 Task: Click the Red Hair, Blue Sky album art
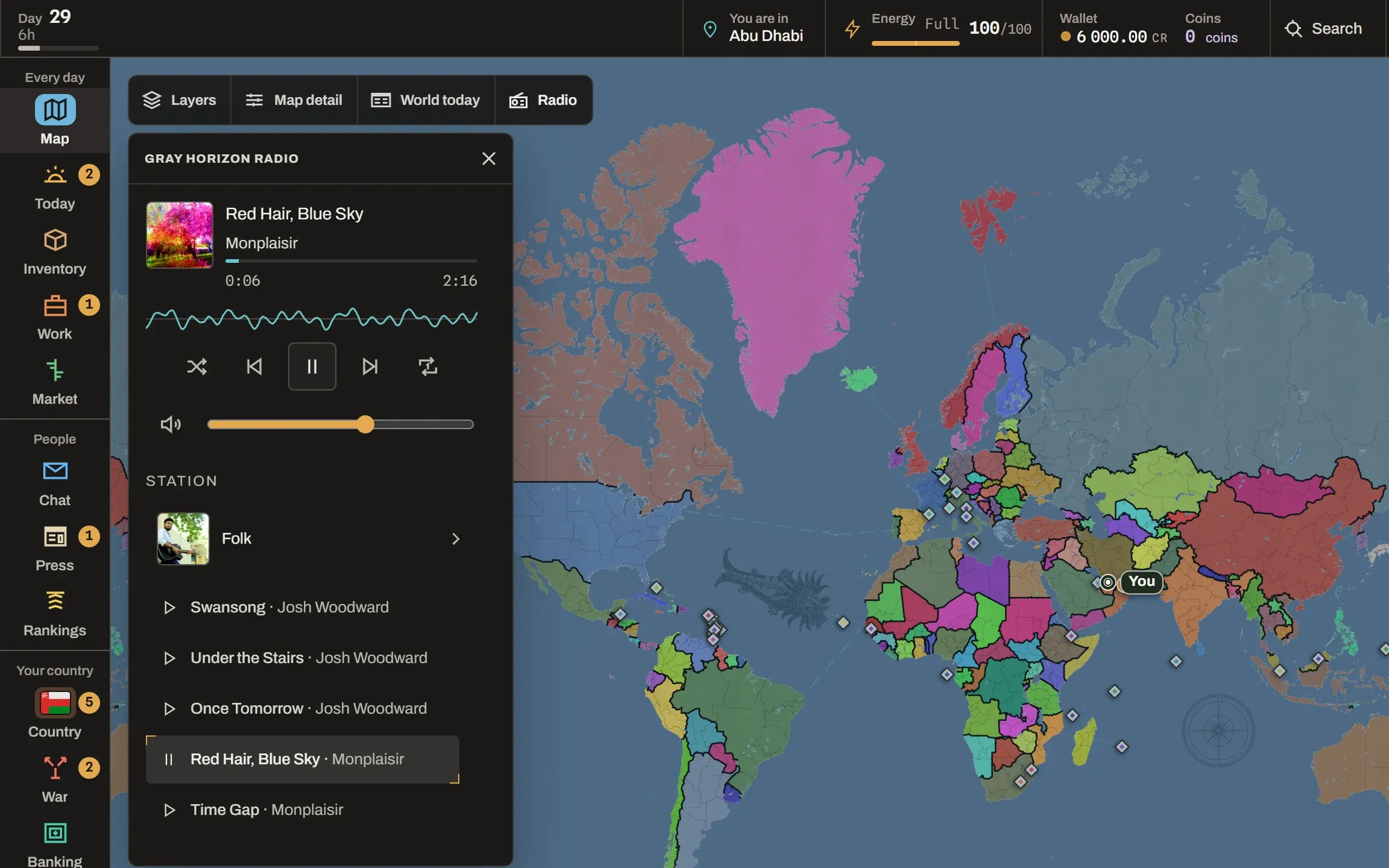click(x=180, y=235)
